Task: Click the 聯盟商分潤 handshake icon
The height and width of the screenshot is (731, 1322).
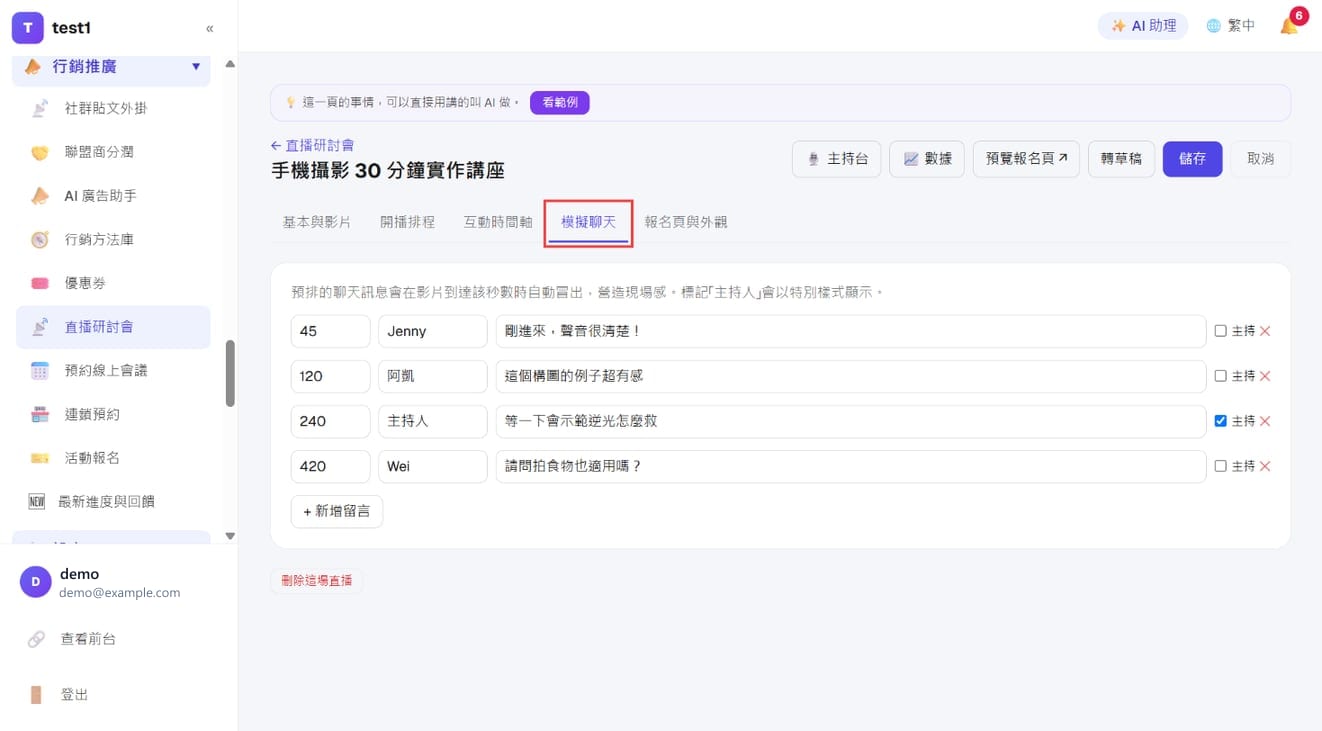Action: click(x=39, y=152)
